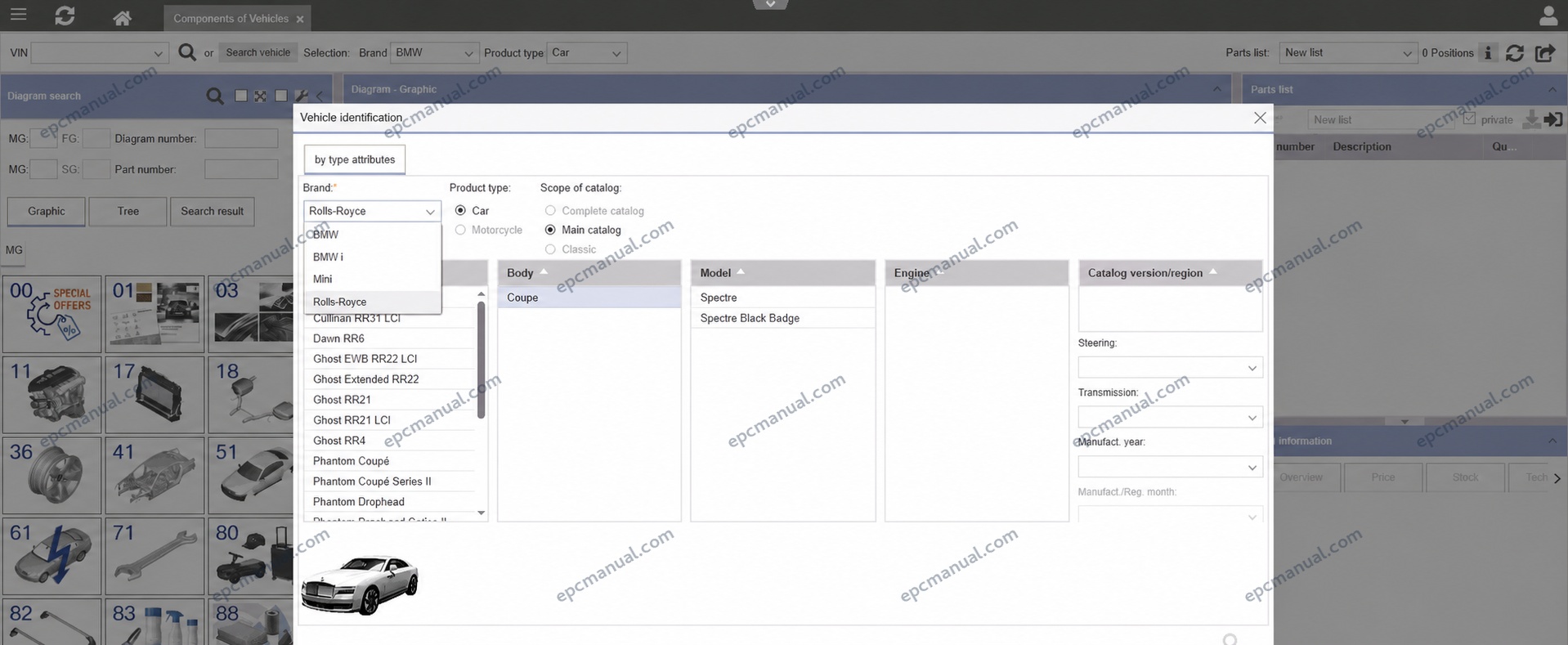
Task: Open Brand dropdown showing Rolls-Royce
Action: pos(372,211)
